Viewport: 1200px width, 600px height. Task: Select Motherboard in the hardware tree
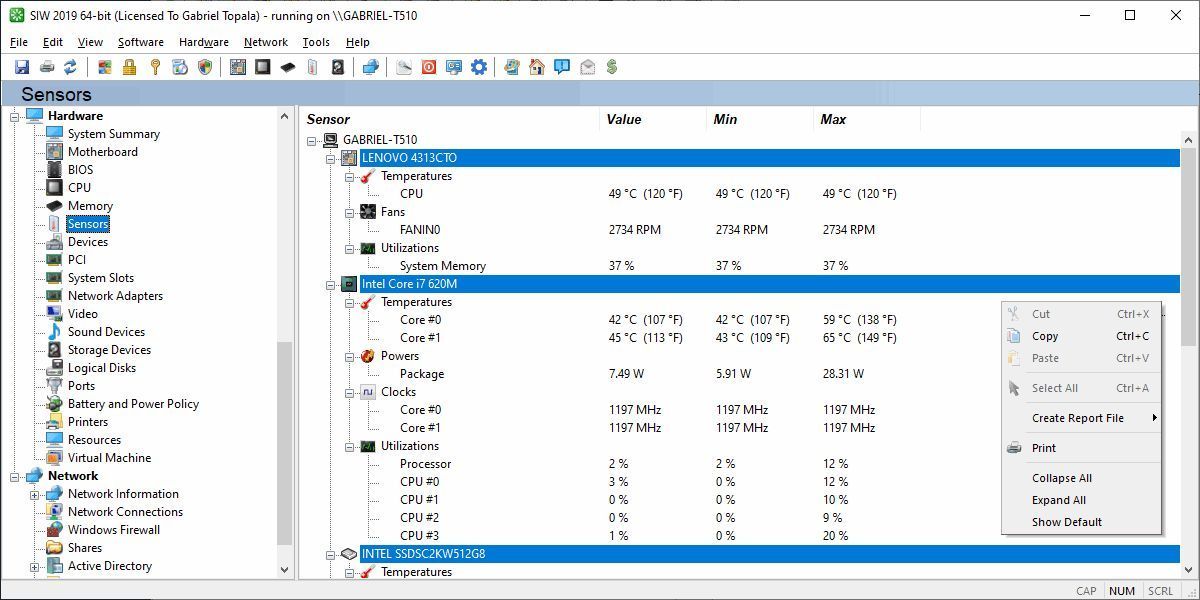103,152
